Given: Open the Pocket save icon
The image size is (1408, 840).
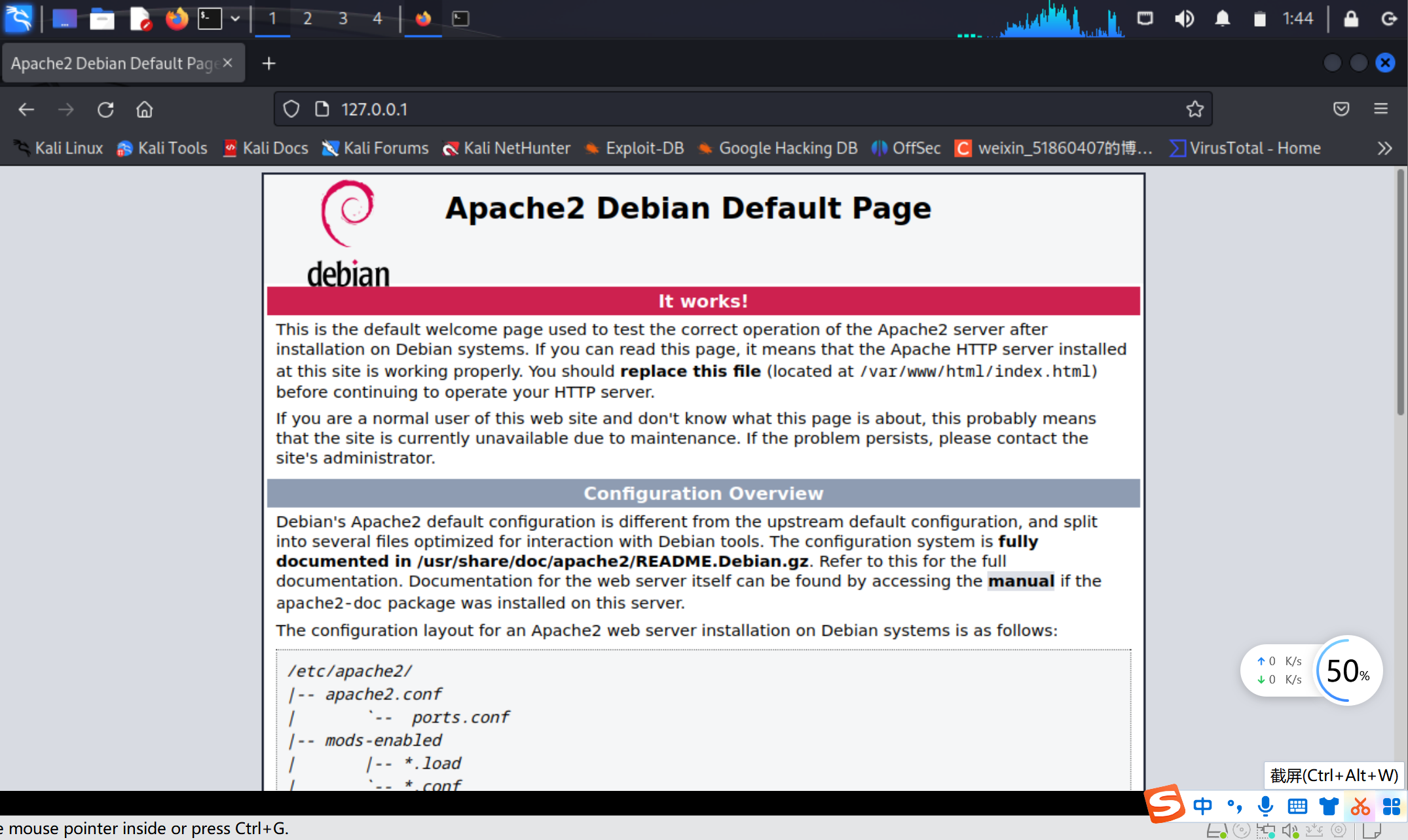Looking at the screenshot, I should click(x=1341, y=109).
